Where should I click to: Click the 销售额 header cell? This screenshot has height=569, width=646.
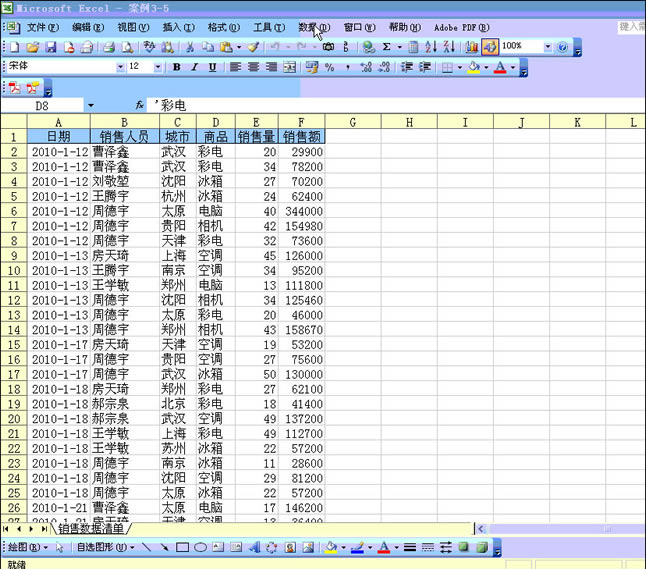tap(302, 136)
